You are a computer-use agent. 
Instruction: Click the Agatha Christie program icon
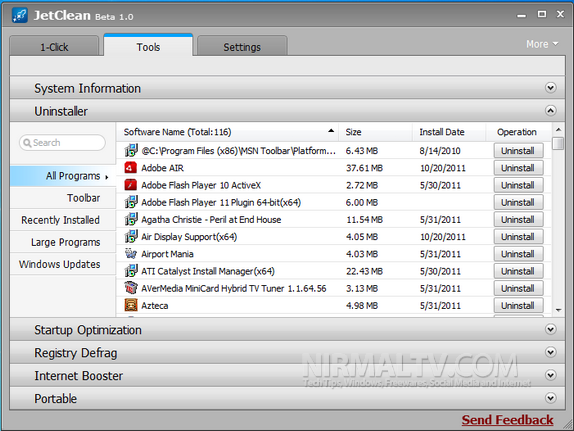tap(131, 219)
